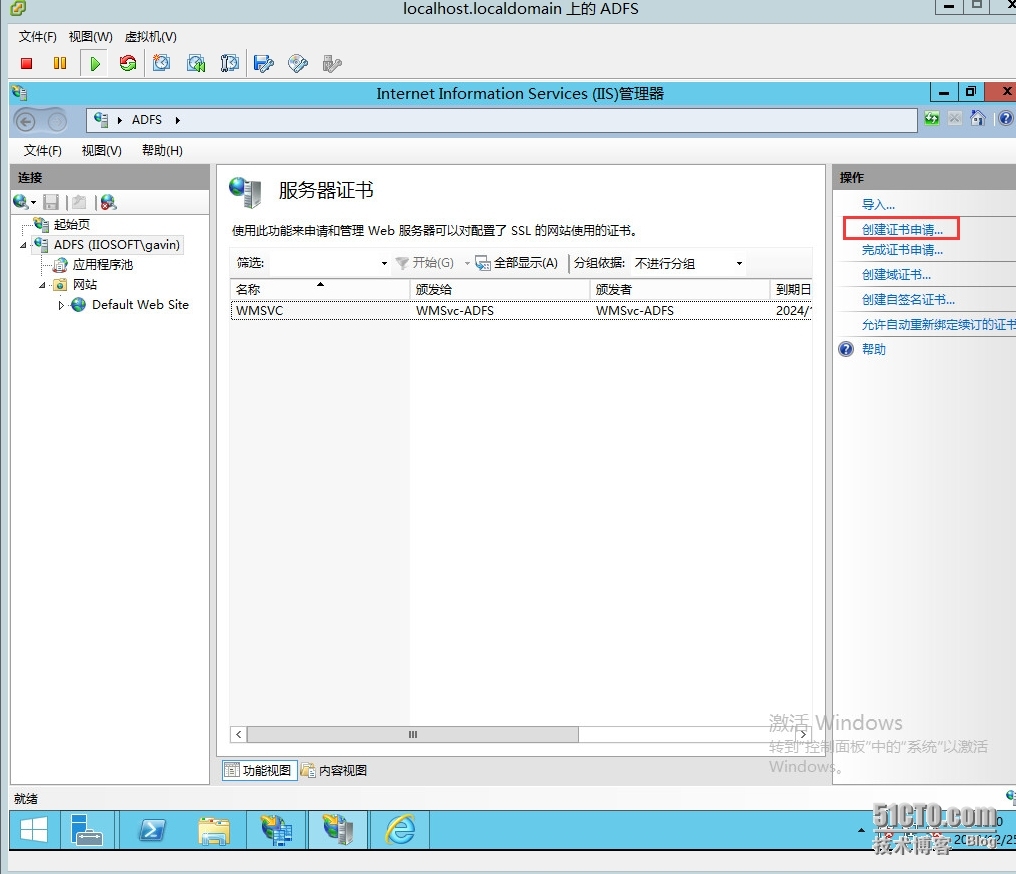1016x874 pixels.
Task: Click 创建自签名证书... link
Action: point(908,299)
